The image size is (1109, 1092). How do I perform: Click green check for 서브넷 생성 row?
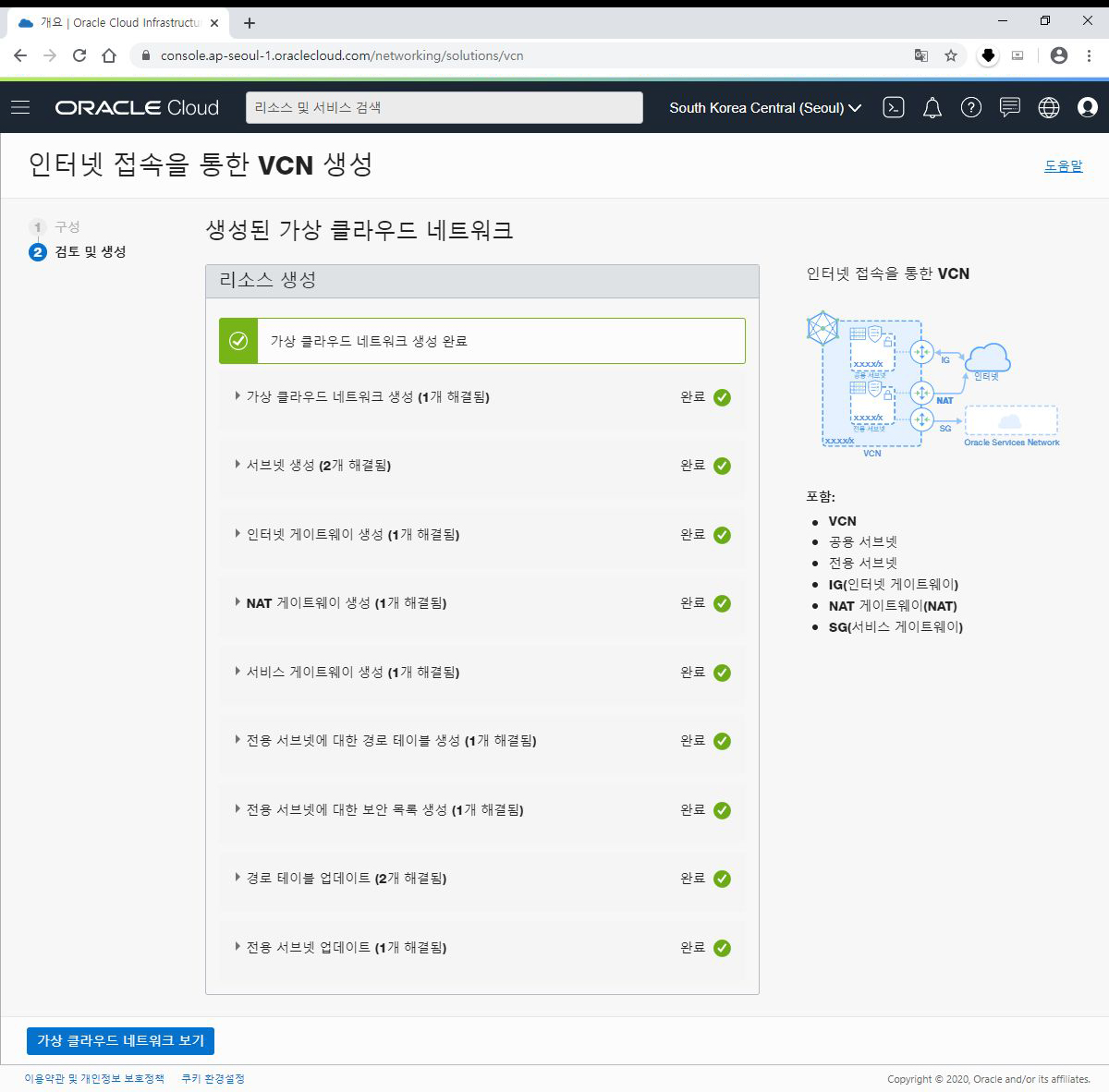pyautogui.click(x=723, y=466)
